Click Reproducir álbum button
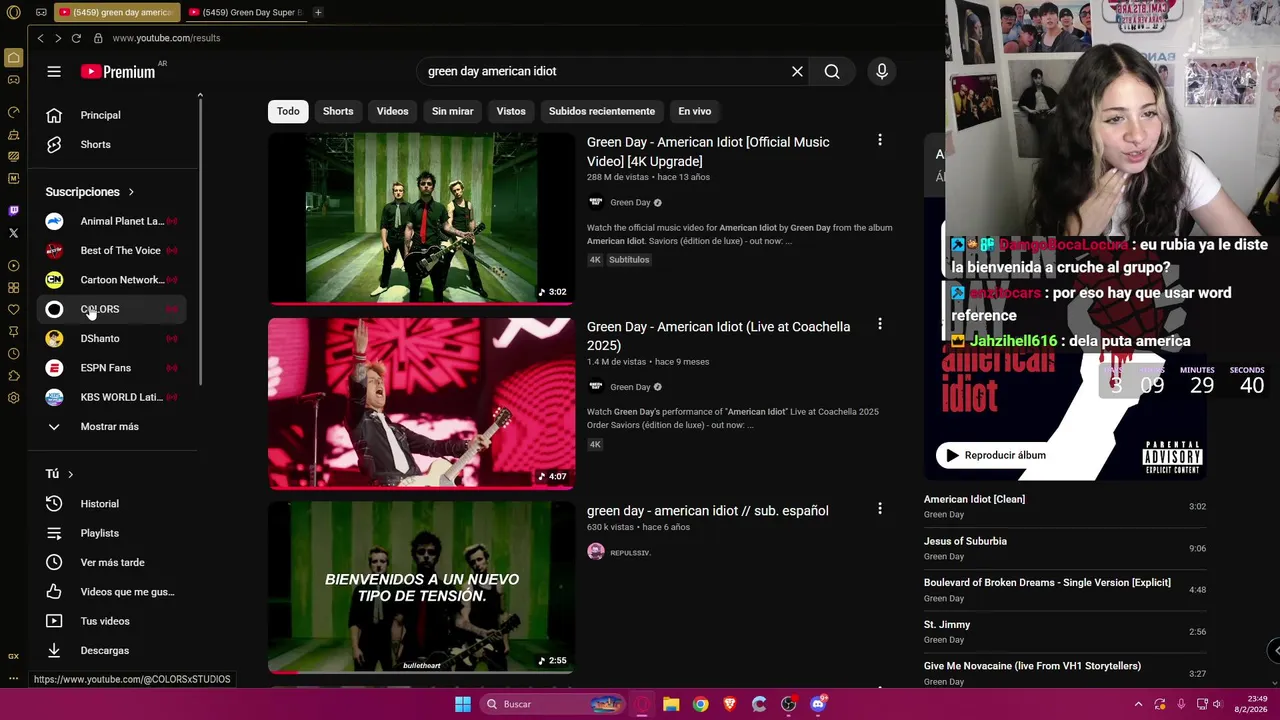Viewport: 1280px width, 720px height. 996,455
